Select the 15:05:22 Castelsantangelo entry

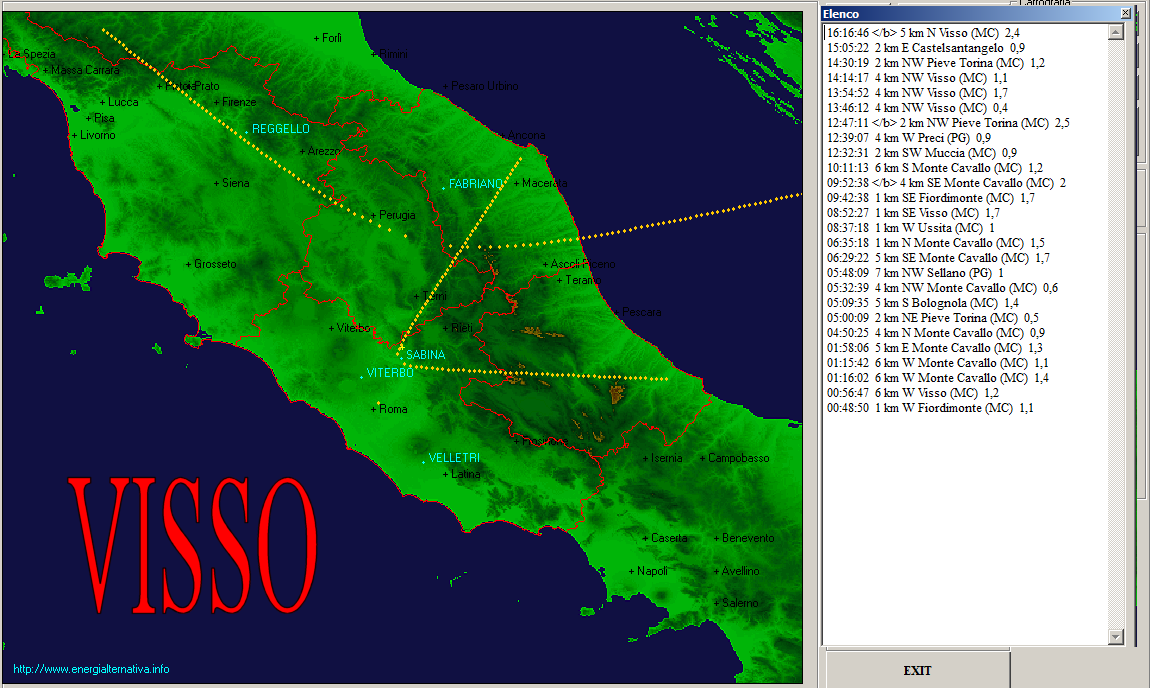(x=926, y=48)
